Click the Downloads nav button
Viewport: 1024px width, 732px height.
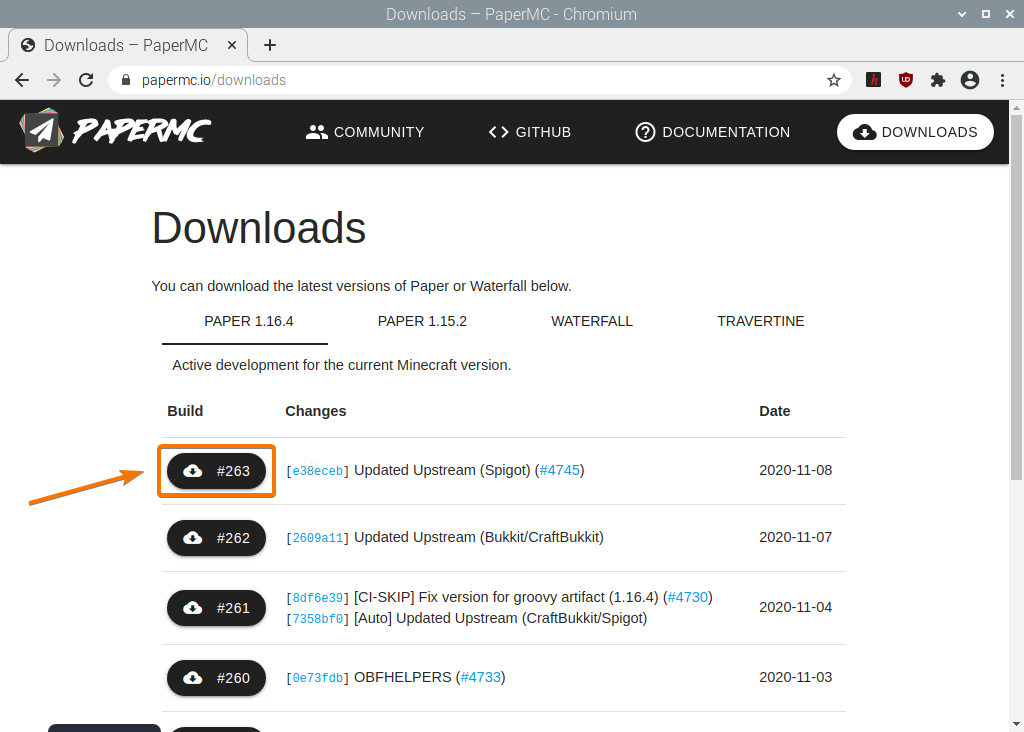[x=915, y=132]
